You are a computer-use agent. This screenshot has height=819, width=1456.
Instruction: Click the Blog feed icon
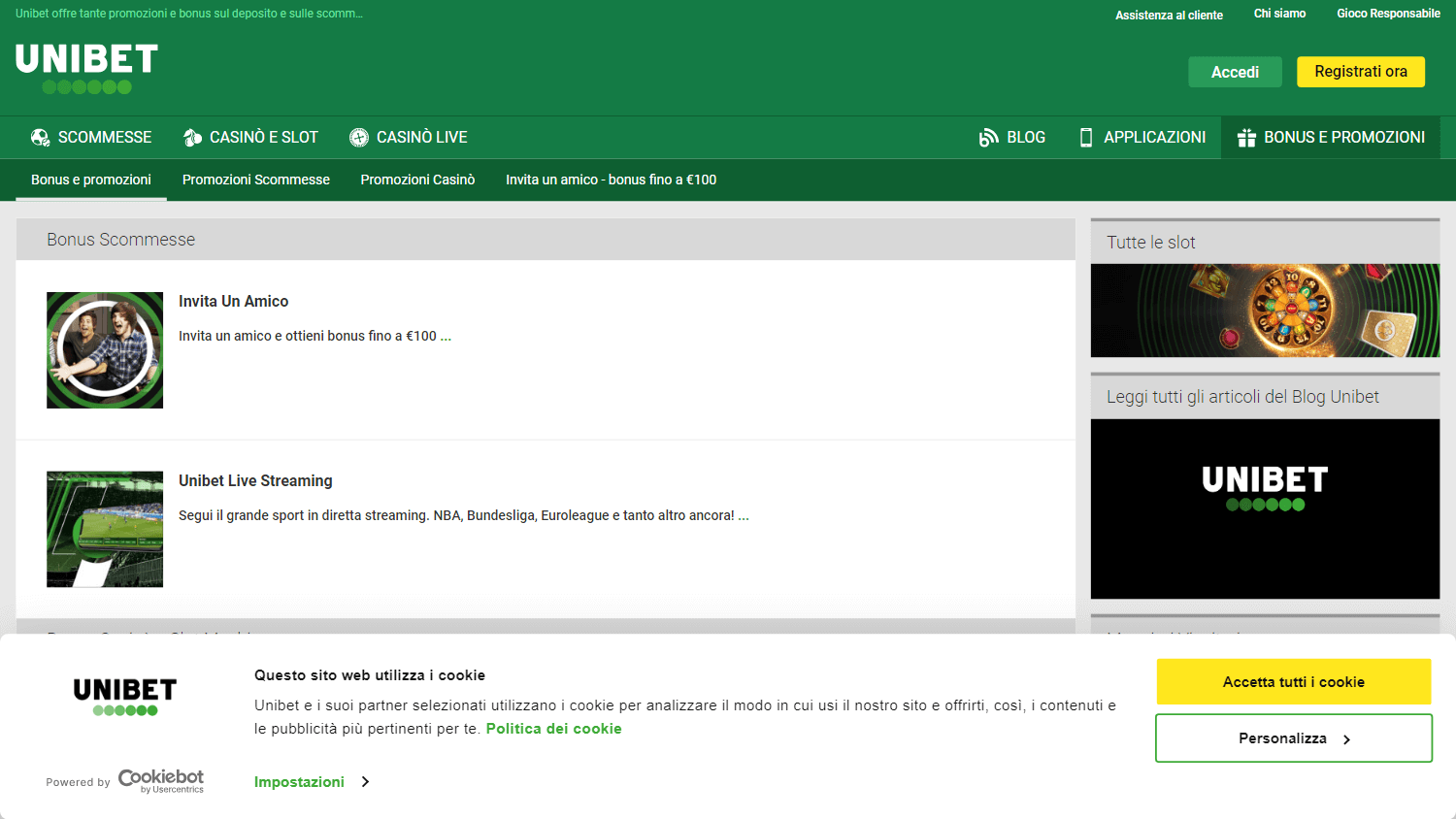(989, 138)
